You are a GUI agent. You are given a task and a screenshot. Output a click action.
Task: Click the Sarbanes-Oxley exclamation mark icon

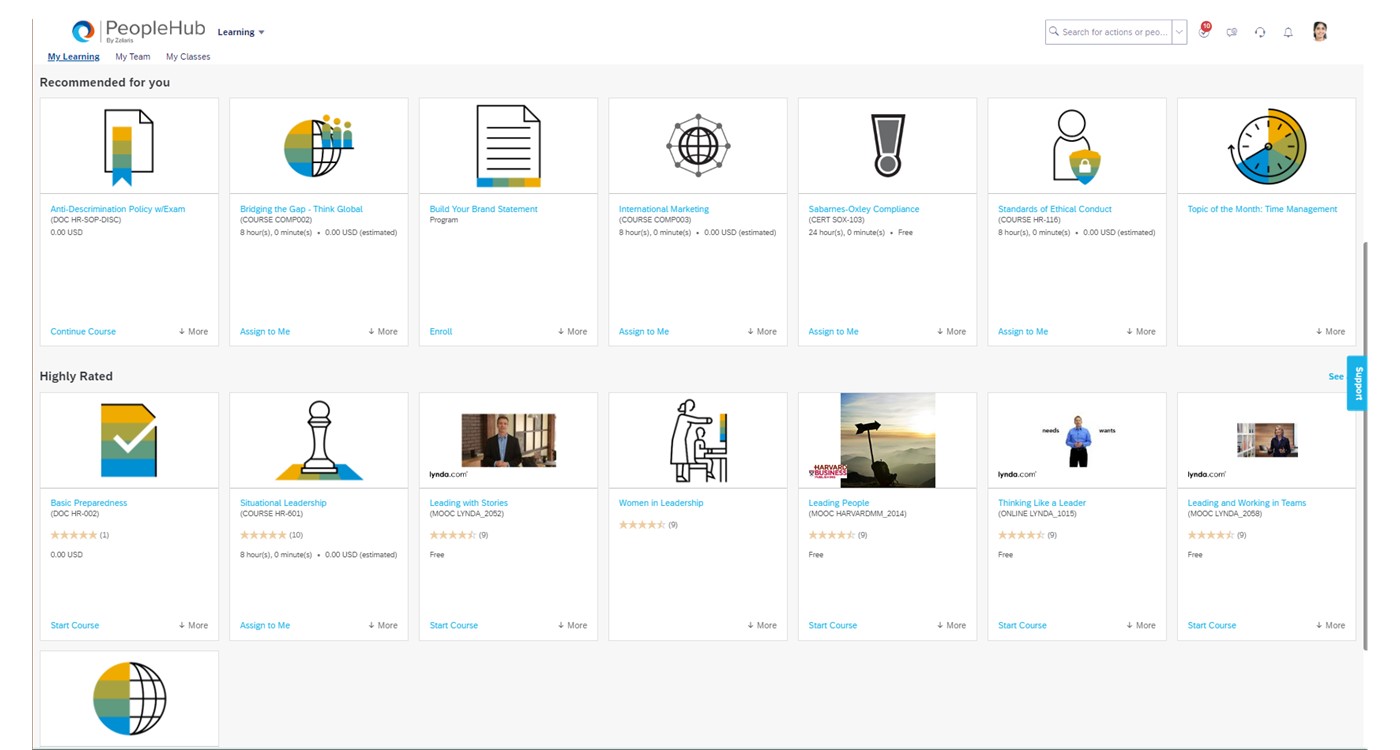click(887, 146)
